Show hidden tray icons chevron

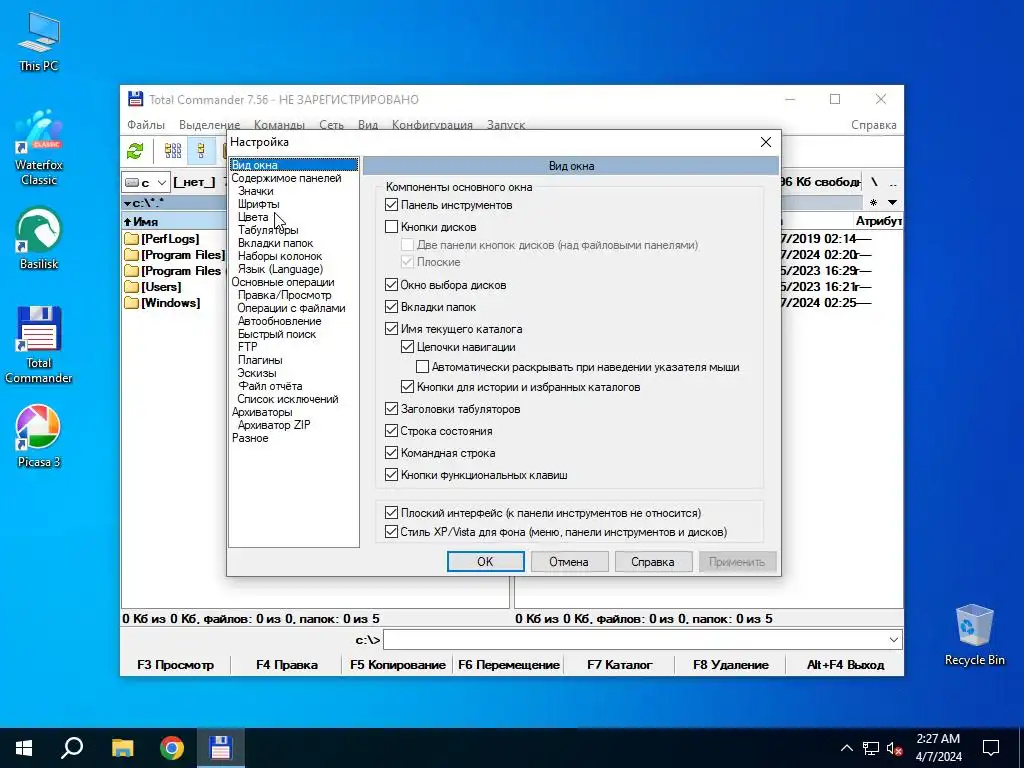tap(846, 748)
